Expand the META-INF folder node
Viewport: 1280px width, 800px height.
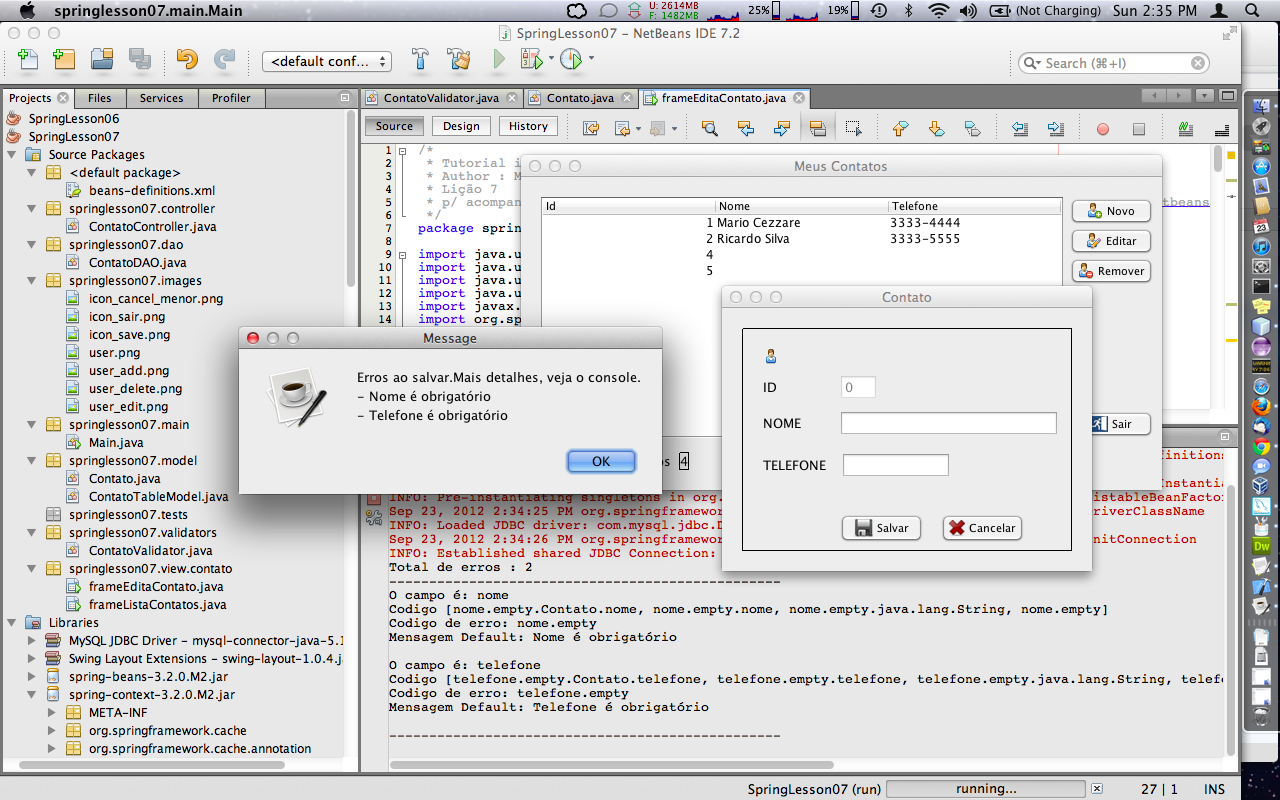pyautogui.click(x=52, y=713)
